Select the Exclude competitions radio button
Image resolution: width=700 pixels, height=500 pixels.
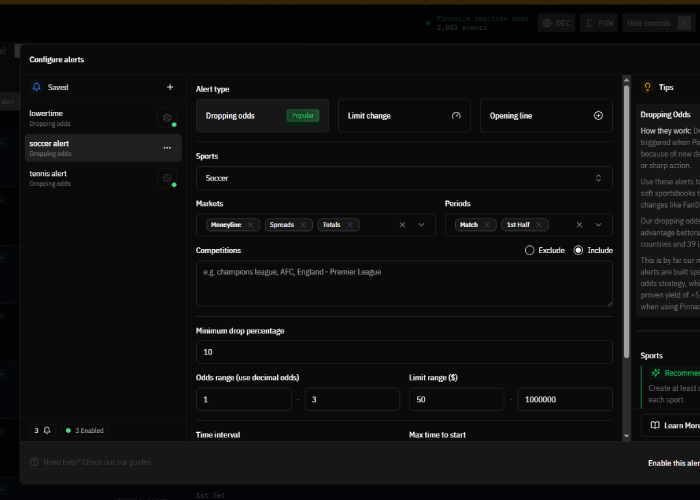point(529,250)
